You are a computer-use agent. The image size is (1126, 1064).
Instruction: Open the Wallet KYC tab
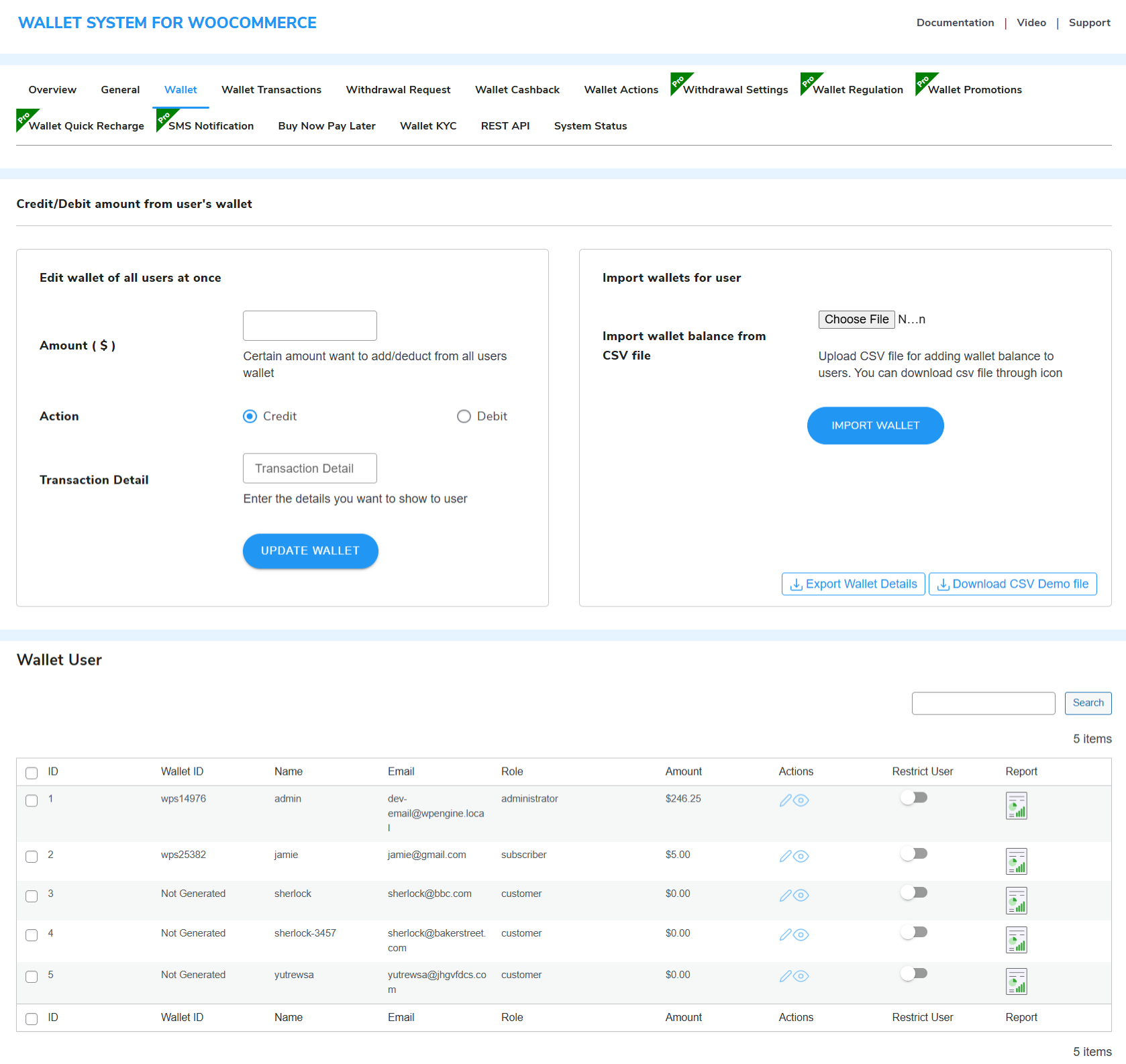tap(428, 125)
